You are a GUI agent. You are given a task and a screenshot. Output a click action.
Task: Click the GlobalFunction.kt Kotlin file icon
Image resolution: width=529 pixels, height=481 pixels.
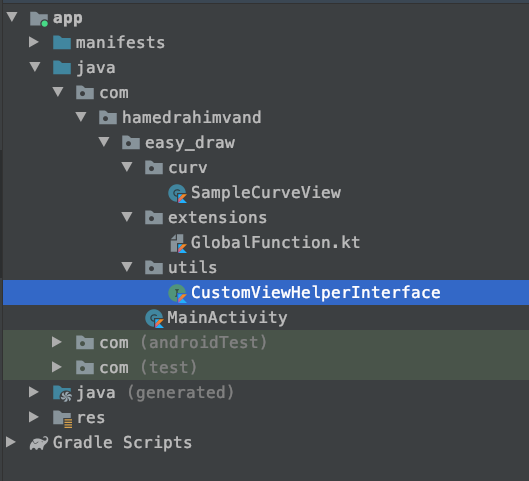coord(178,243)
